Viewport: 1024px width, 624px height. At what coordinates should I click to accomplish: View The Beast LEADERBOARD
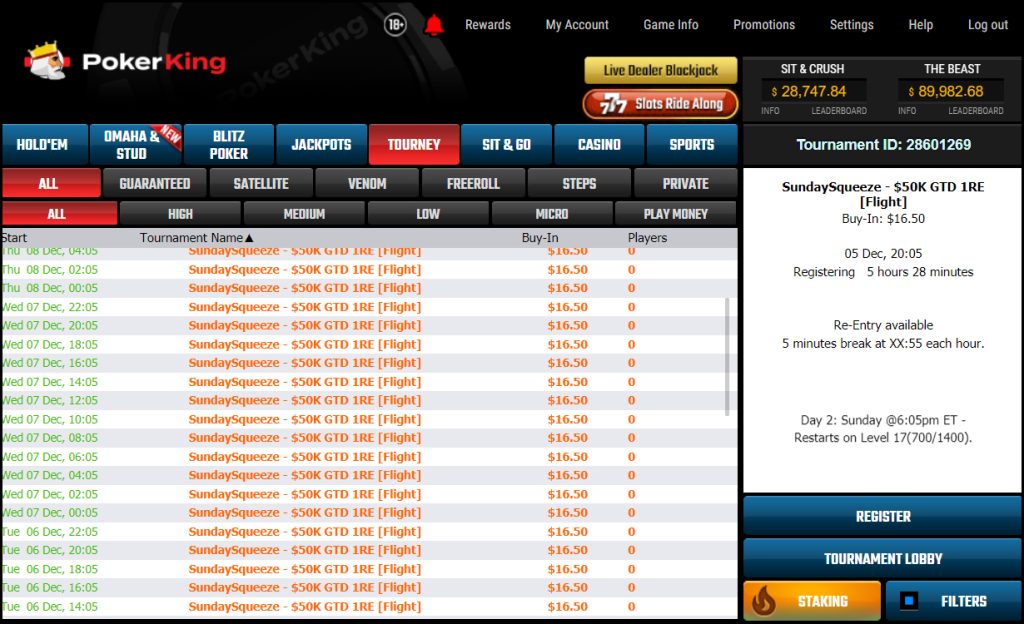click(976, 111)
